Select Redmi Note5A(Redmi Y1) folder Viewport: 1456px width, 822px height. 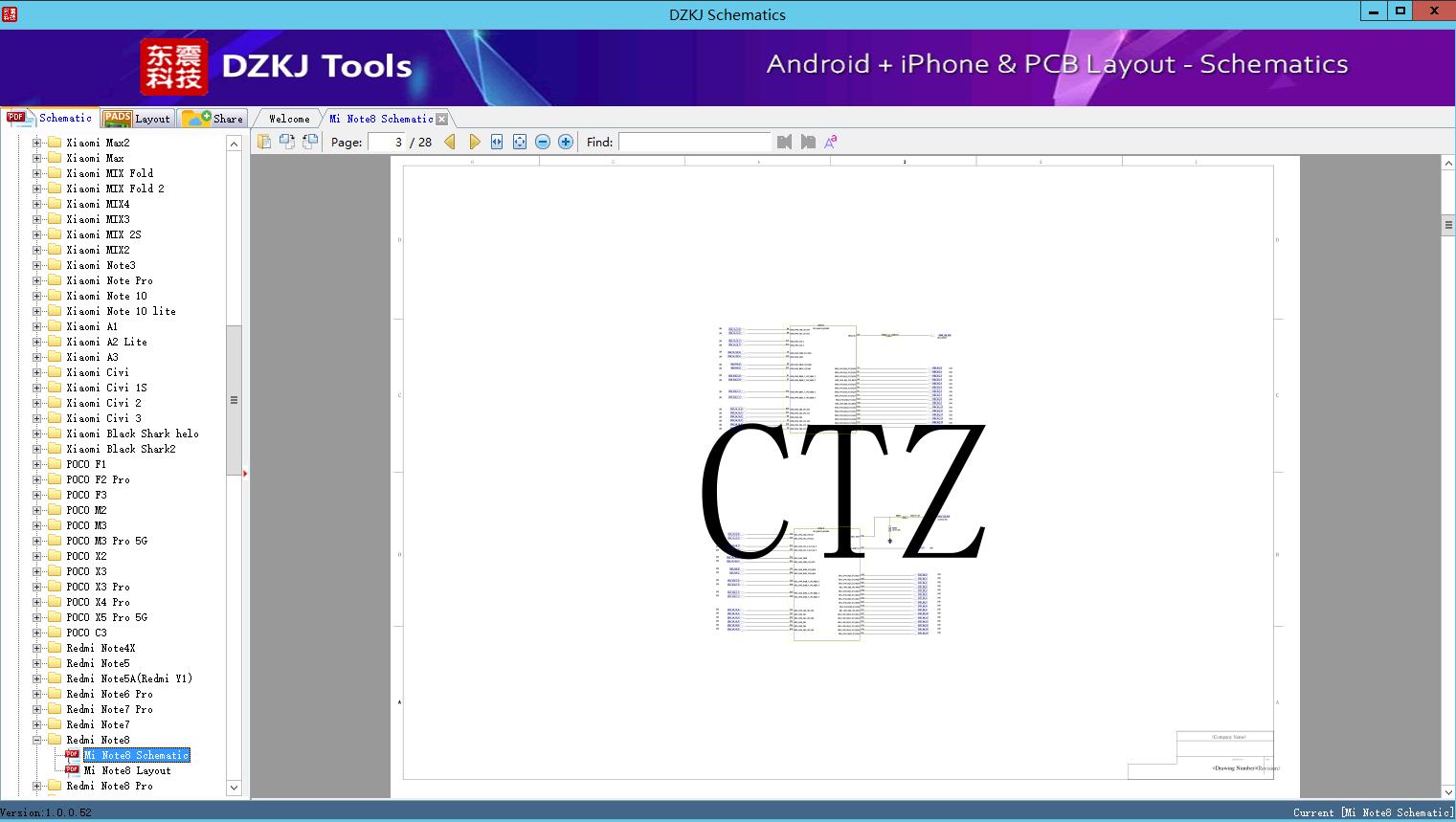pyautogui.click(x=129, y=678)
